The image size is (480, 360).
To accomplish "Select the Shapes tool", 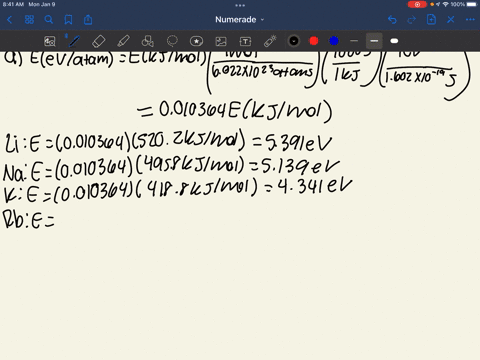I will [148, 41].
